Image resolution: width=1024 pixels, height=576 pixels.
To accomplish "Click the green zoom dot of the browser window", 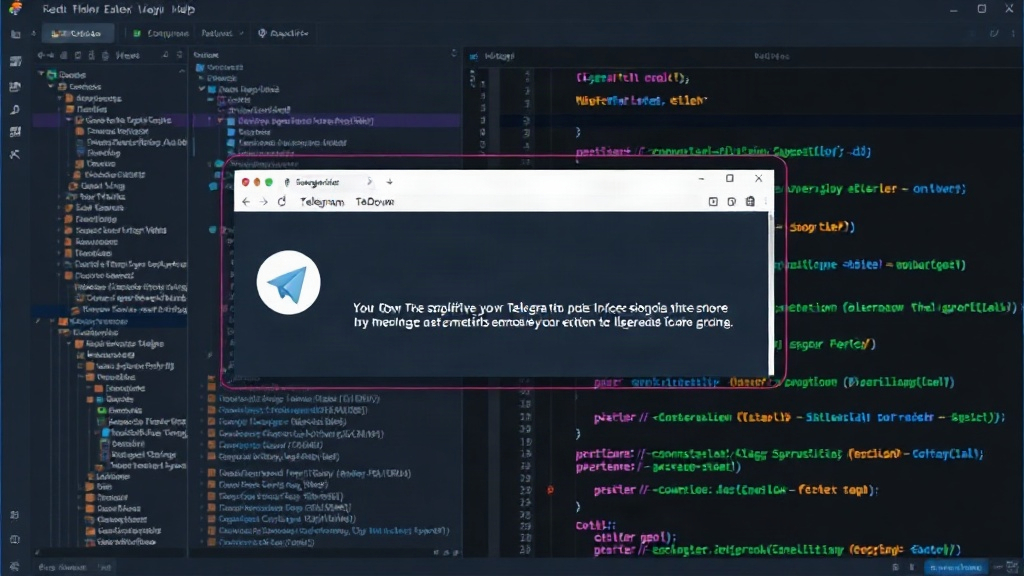I will coord(269,182).
